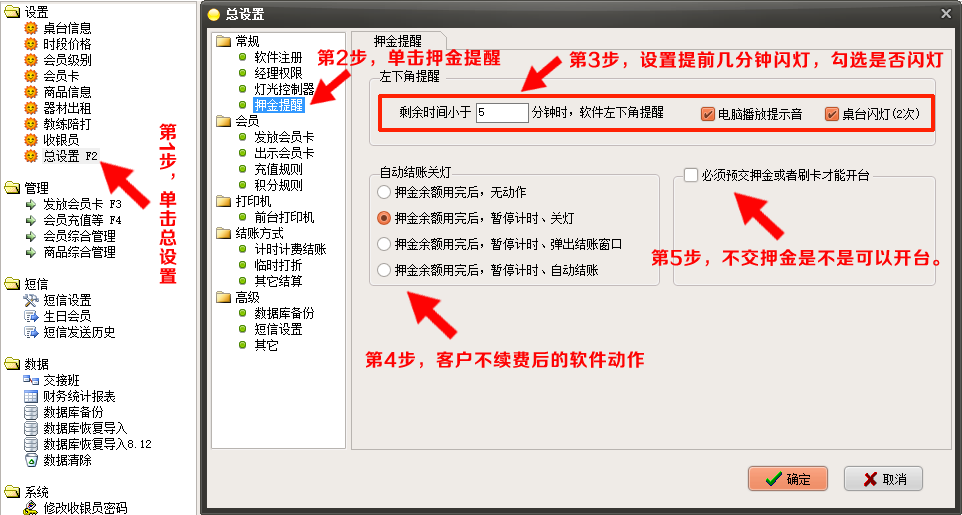Click the sun icon beside 收银员
962x515 pixels.
pos(30,139)
